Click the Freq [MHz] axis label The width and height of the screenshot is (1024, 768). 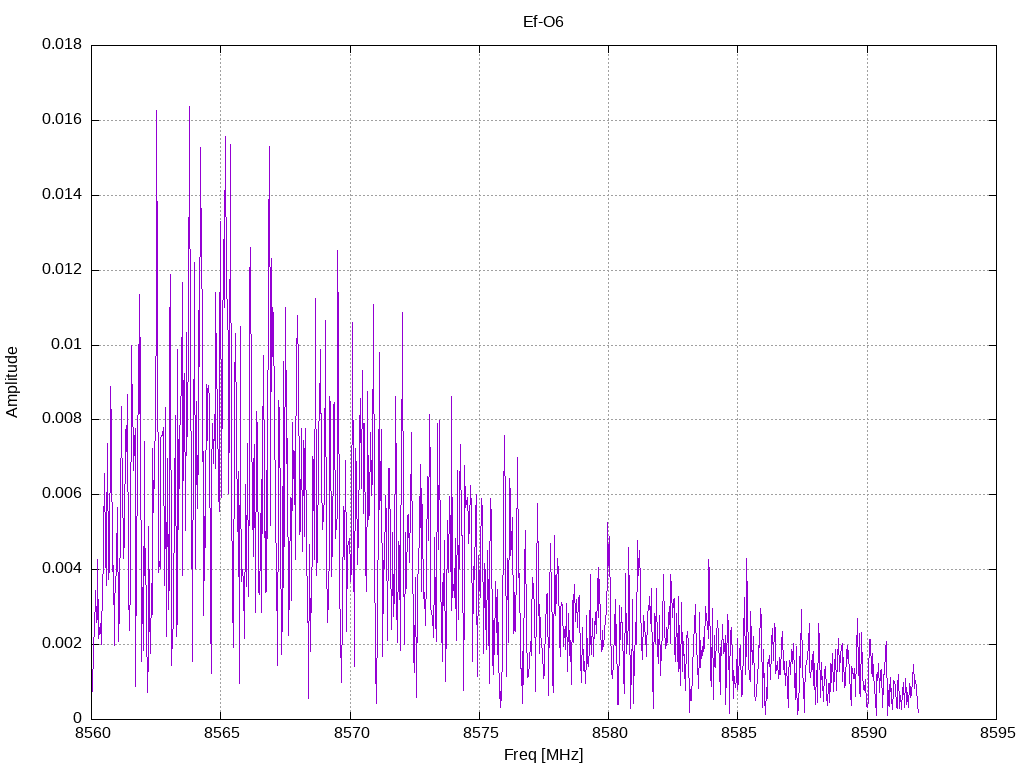click(543, 755)
